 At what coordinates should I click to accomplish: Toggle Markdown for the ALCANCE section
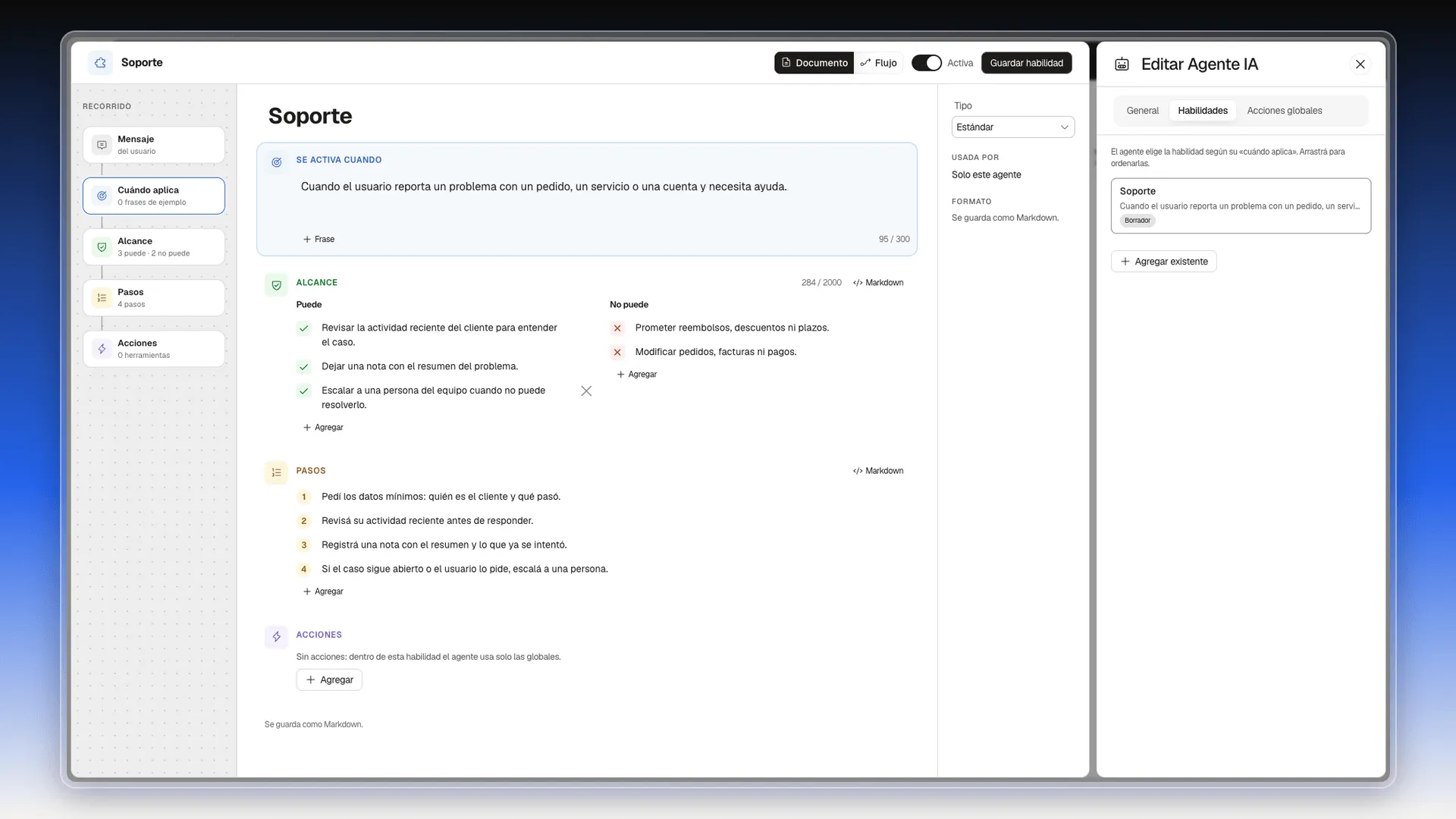878,283
